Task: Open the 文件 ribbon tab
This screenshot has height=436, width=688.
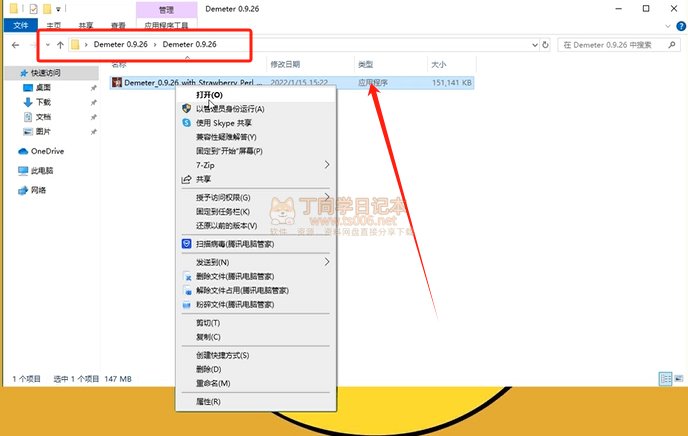Action: (20, 25)
